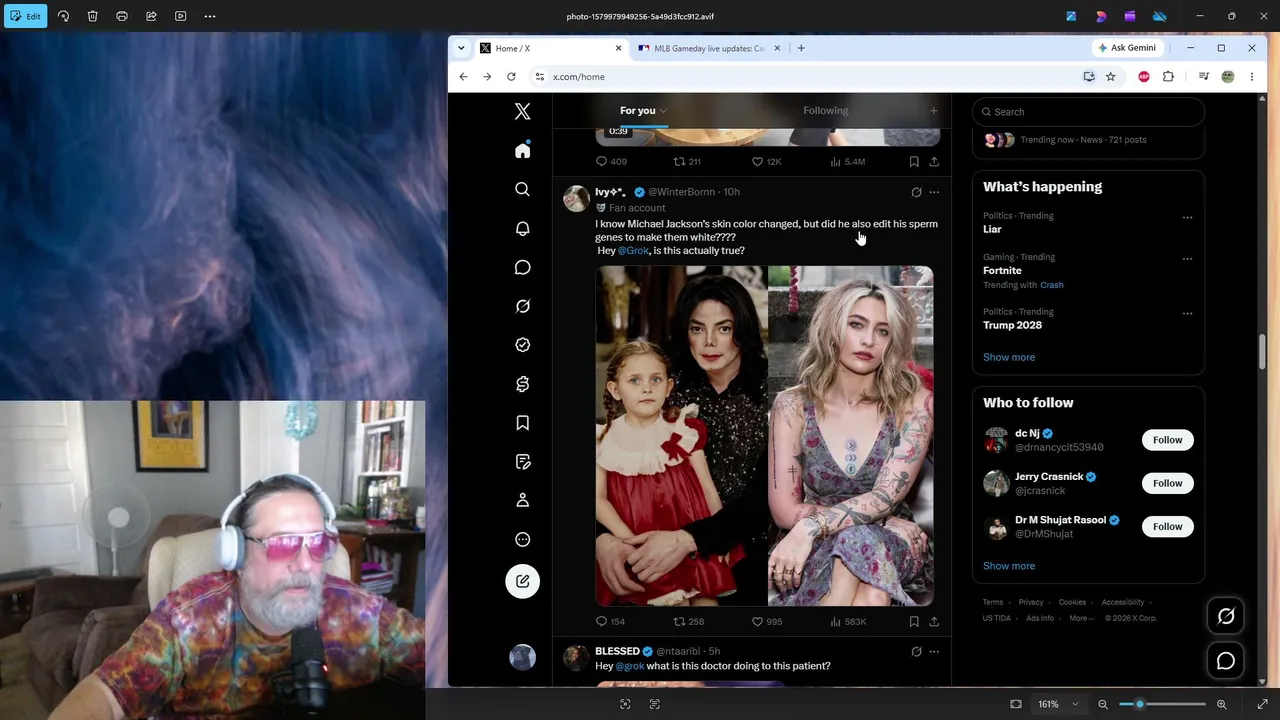Open the ABP ad blocker extension
Viewport: 1280px width, 720px height.
coord(1144,77)
